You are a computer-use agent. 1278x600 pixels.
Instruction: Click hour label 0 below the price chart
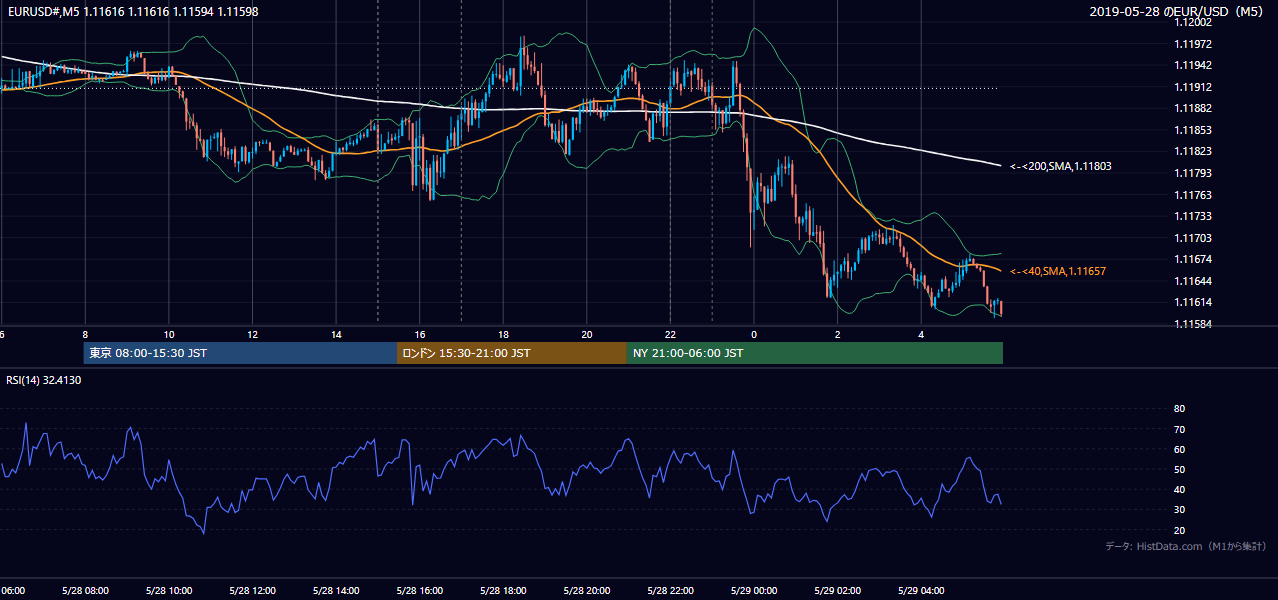click(754, 335)
